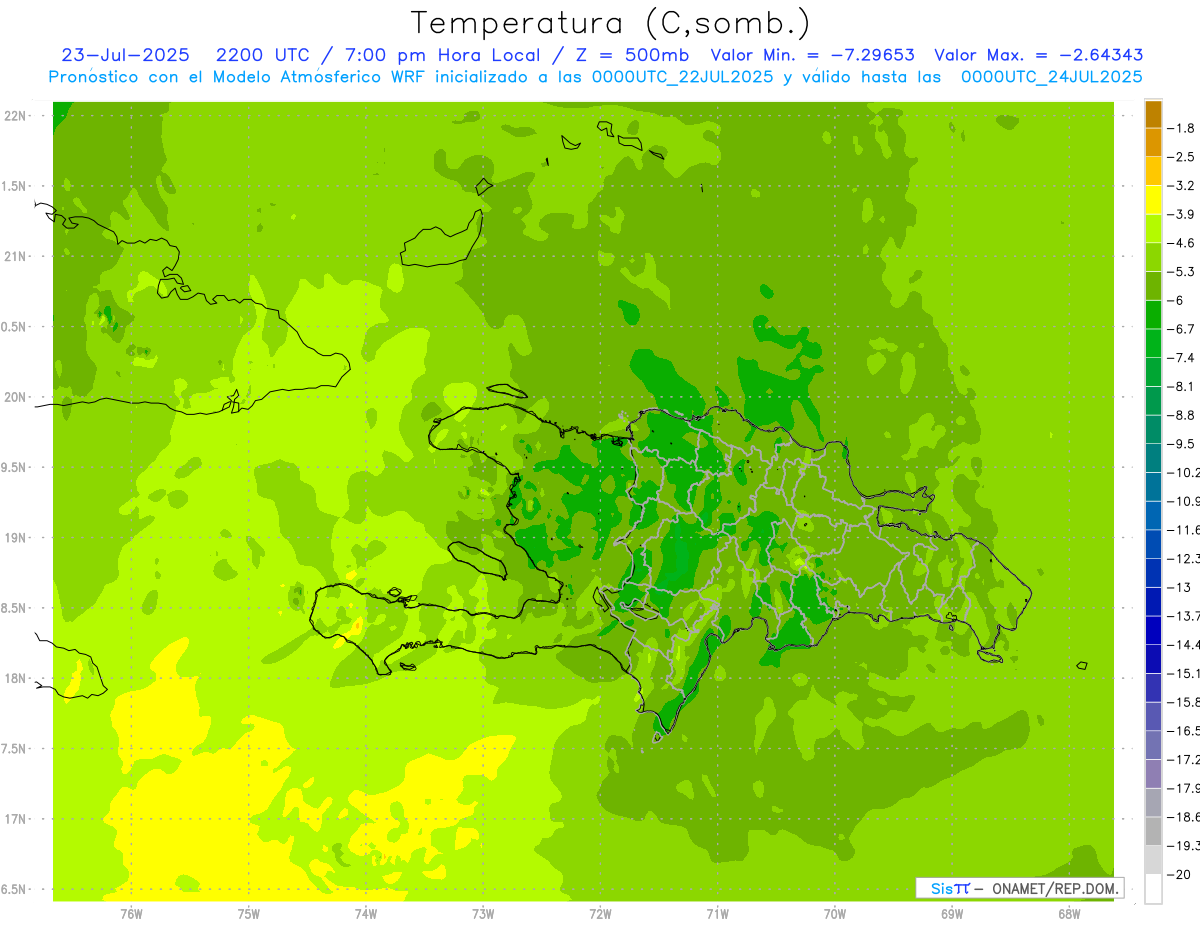Click the '18N' latitude label
This screenshot has width=1200, height=927.
coord(15,679)
